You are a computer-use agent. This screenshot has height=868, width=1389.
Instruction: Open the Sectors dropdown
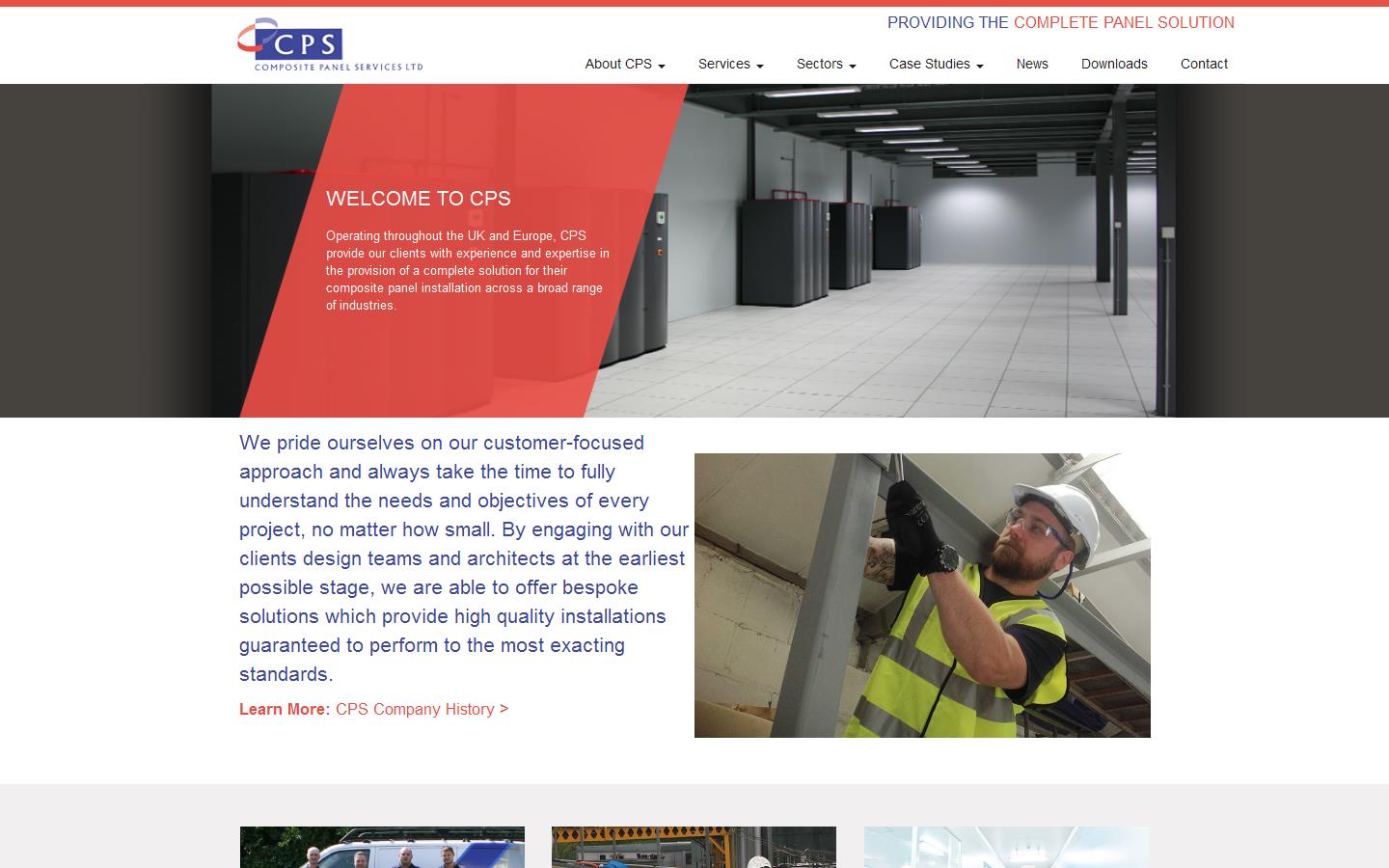pyautogui.click(x=820, y=64)
